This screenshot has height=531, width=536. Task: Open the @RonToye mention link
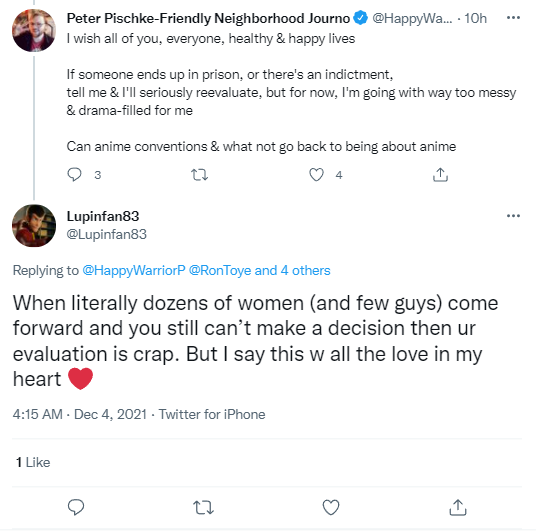click(220, 270)
